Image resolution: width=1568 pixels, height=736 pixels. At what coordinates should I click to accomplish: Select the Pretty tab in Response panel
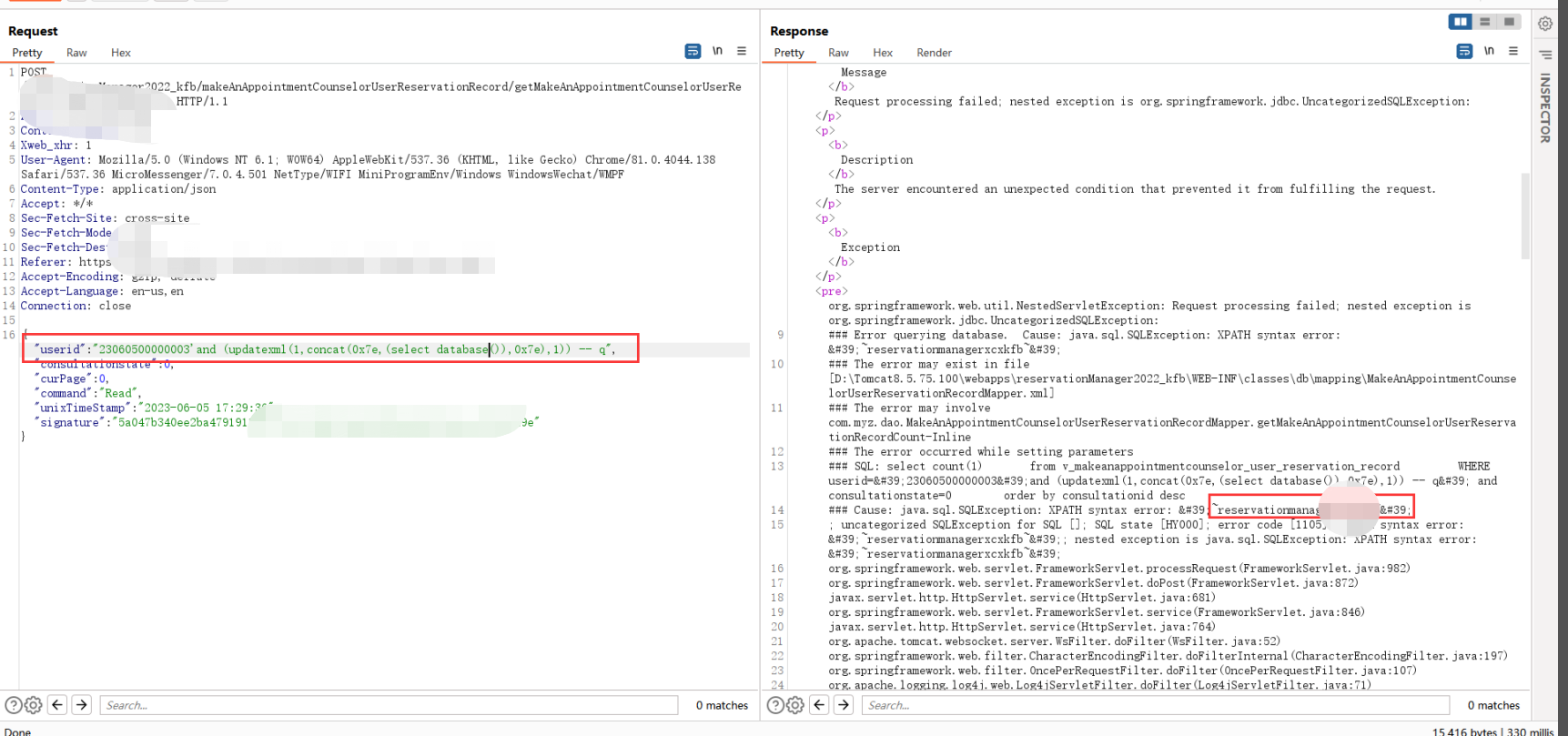[789, 53]
